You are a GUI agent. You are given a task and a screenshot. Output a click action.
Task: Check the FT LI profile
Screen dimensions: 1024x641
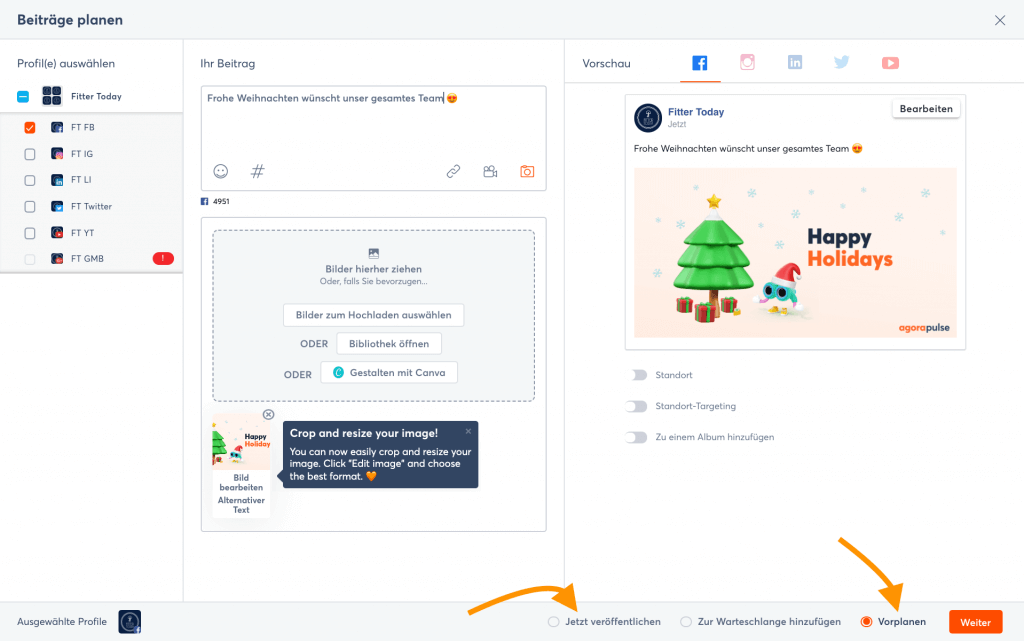(29, 180)
